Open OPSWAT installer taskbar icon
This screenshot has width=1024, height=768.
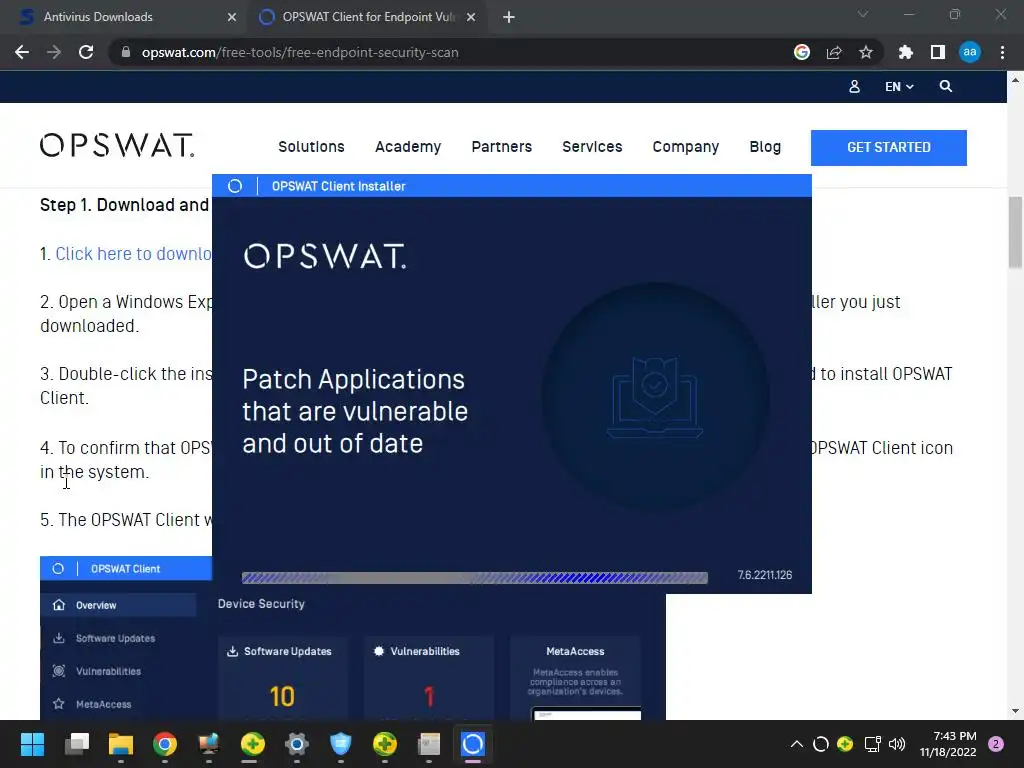click(473, 744)
